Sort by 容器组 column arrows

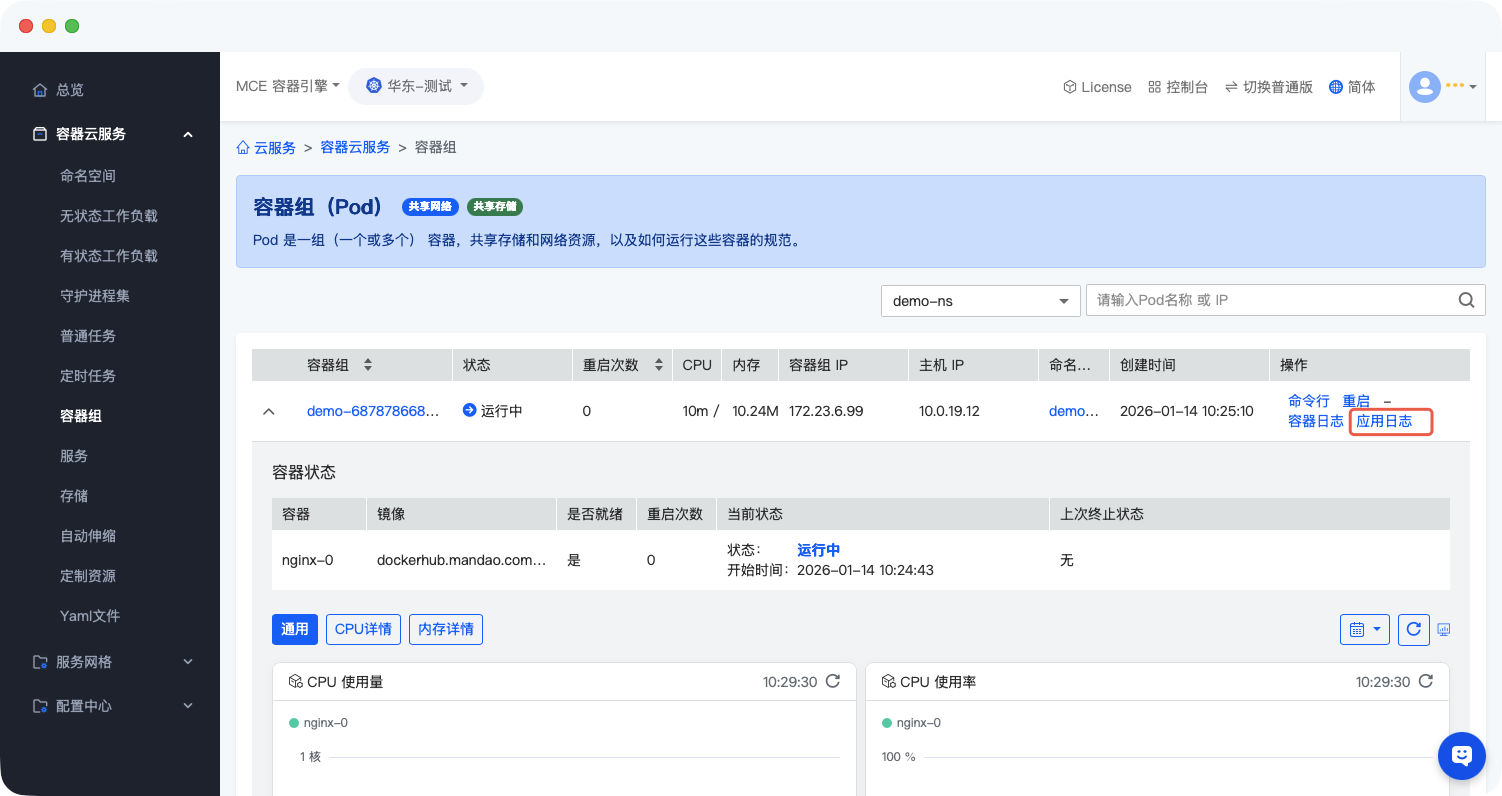(368, 365)
